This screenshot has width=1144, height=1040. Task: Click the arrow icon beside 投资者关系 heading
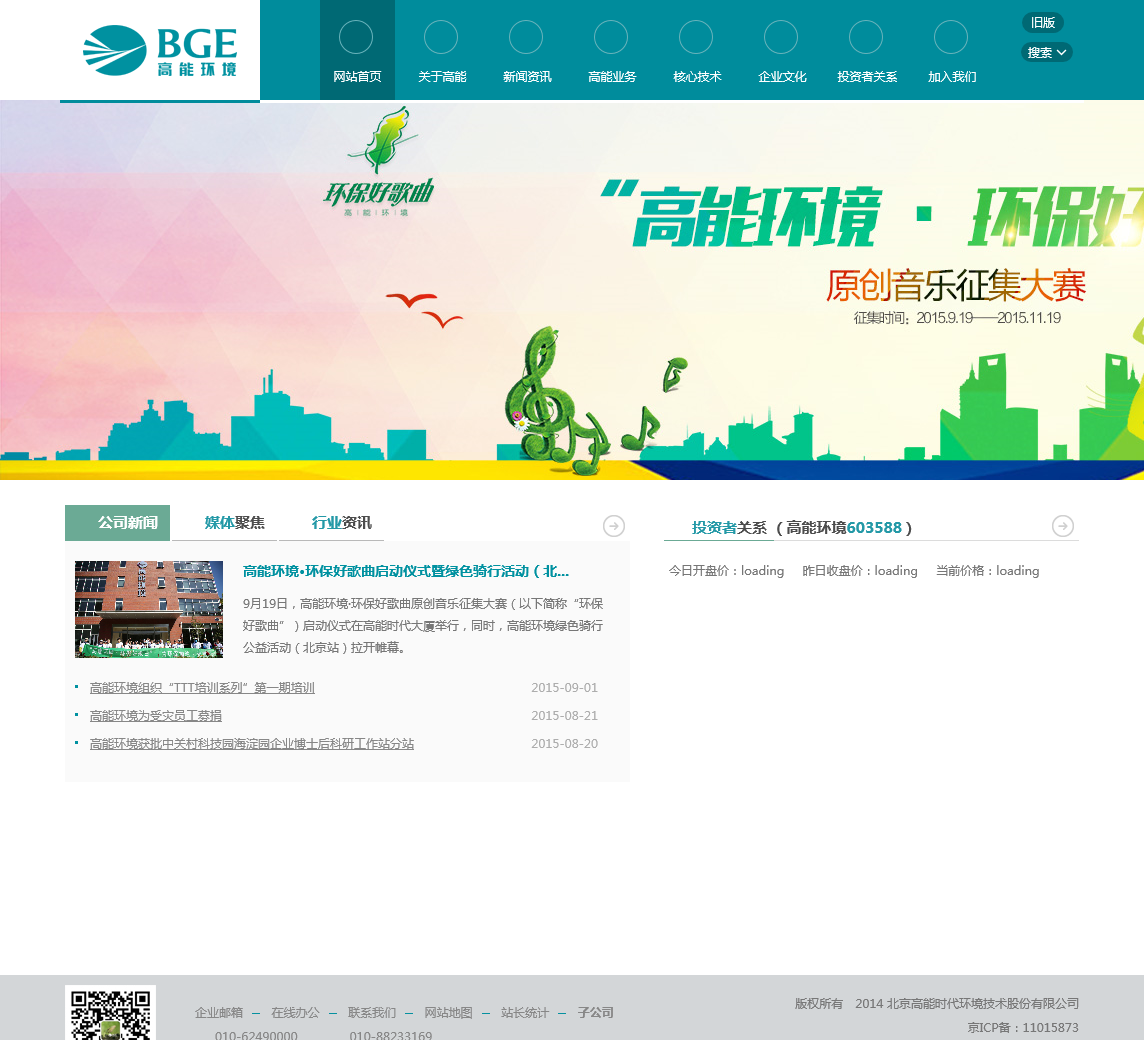pos(1063,526)
